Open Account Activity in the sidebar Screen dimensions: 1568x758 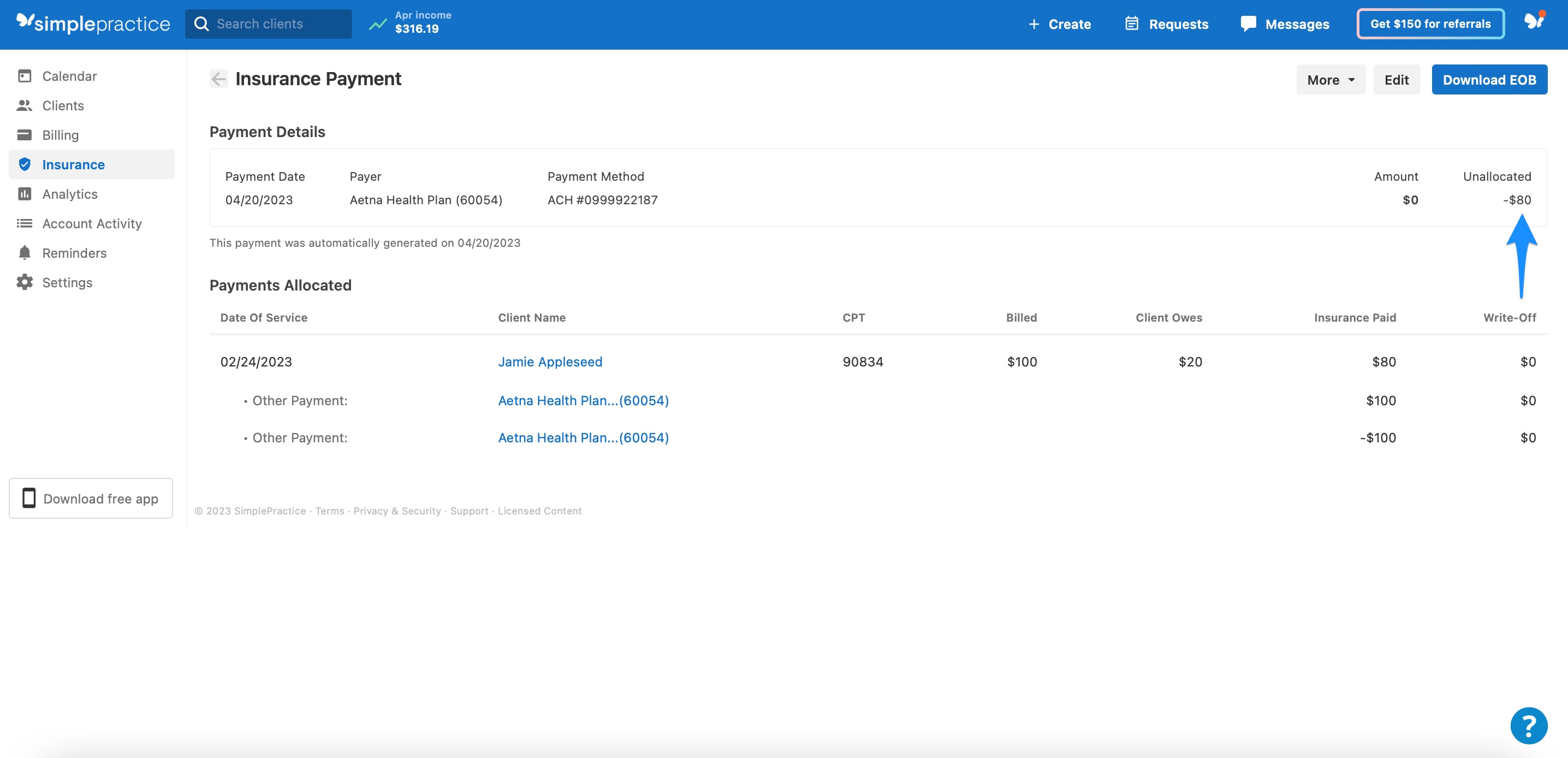91,223
